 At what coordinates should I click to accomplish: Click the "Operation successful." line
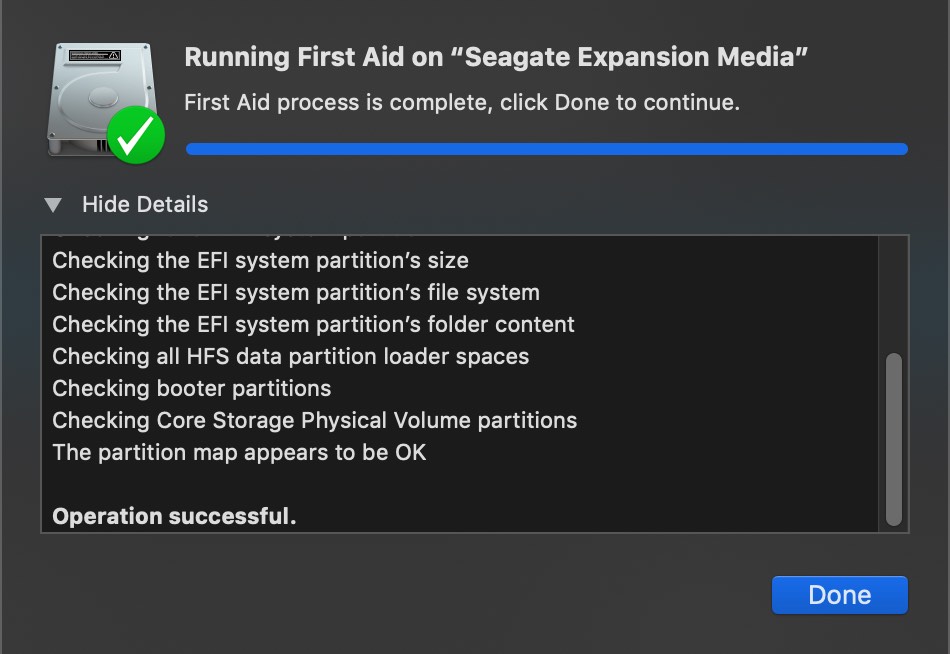(174, 516)
